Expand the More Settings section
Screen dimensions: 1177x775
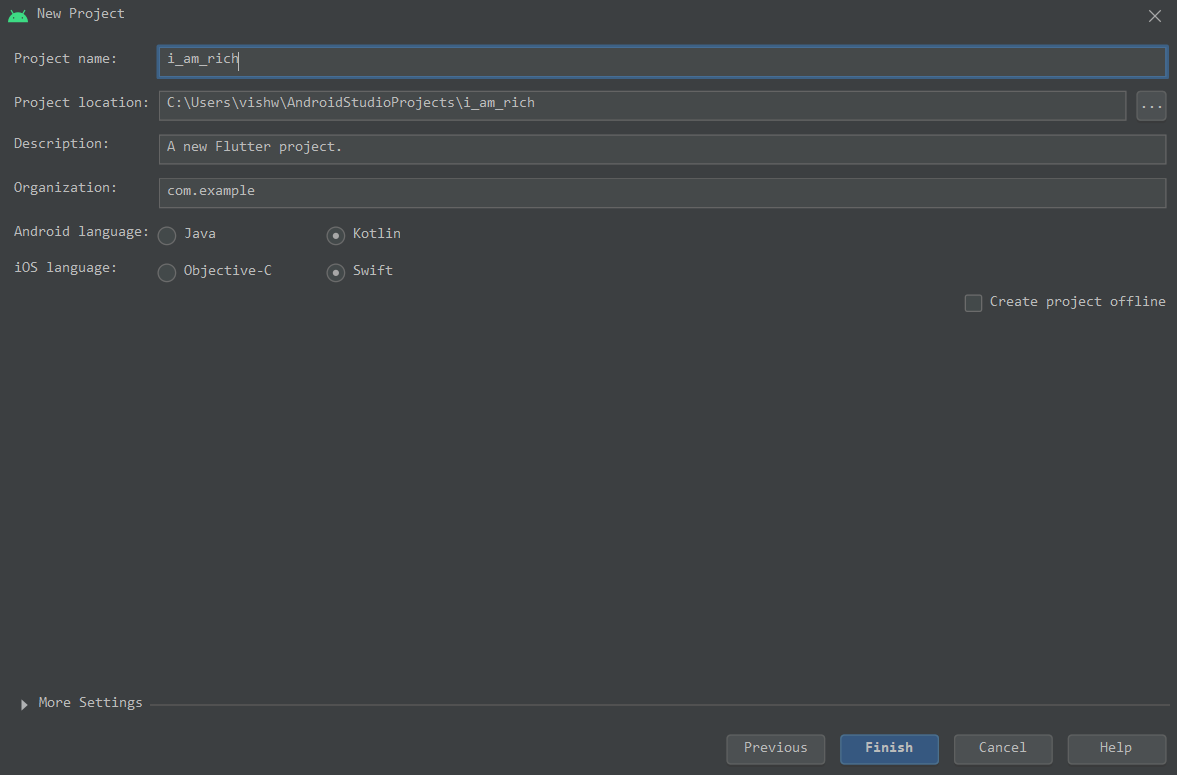89,703
